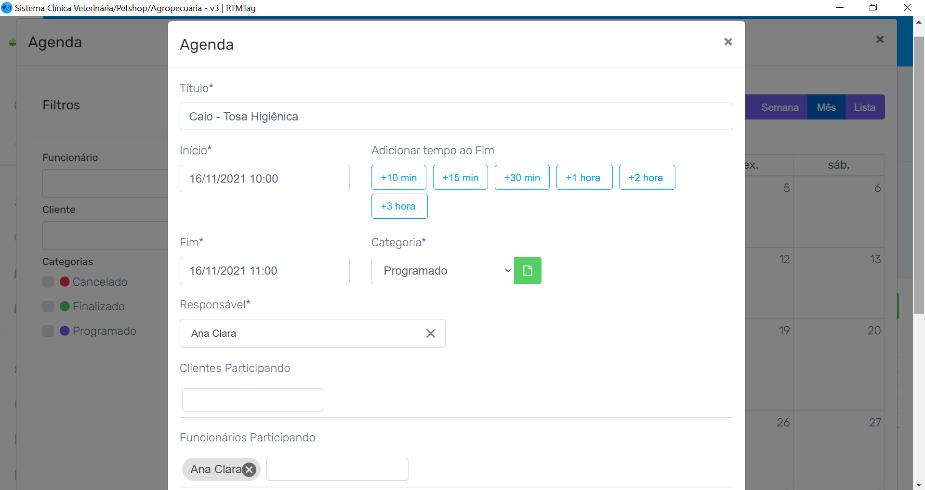Click the green new category document icon

pyautogui.click(x=528, y=271)
